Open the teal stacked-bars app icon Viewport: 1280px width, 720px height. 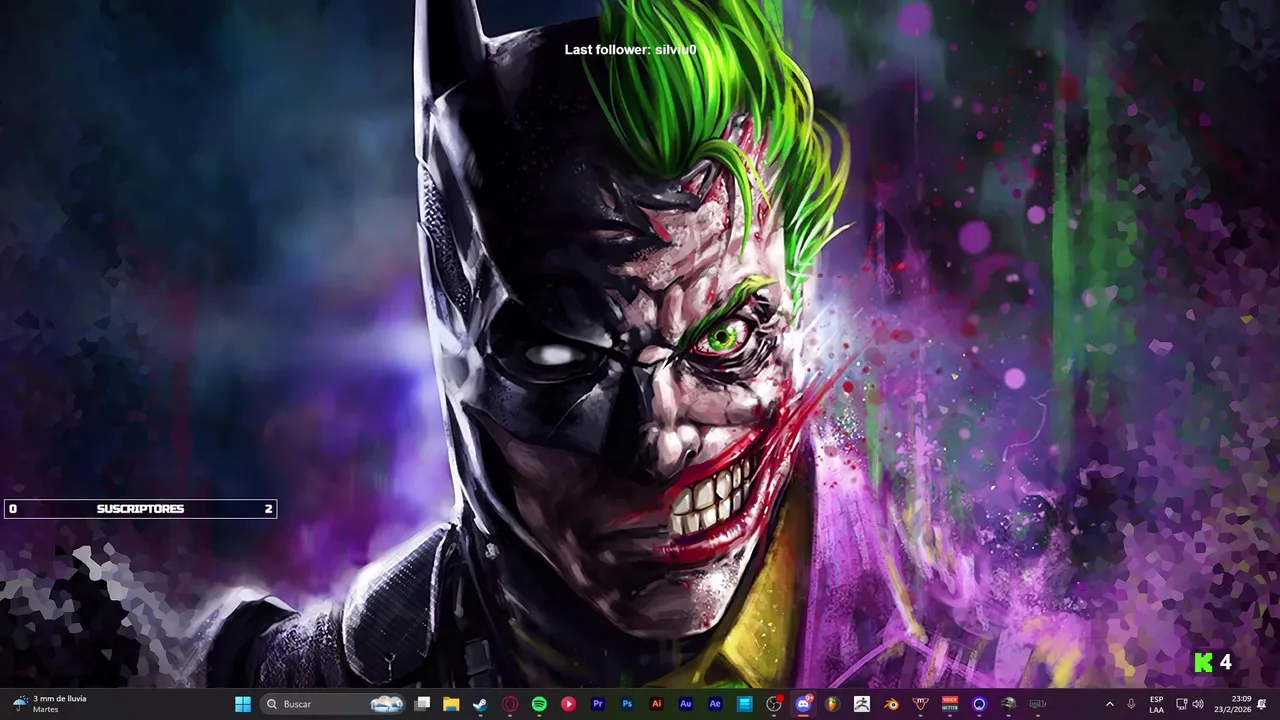744,704
